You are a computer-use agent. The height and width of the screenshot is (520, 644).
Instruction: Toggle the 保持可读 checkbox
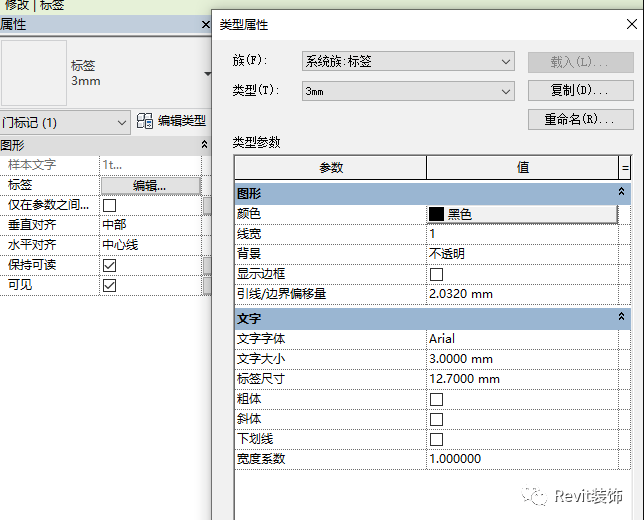[110, 266]
